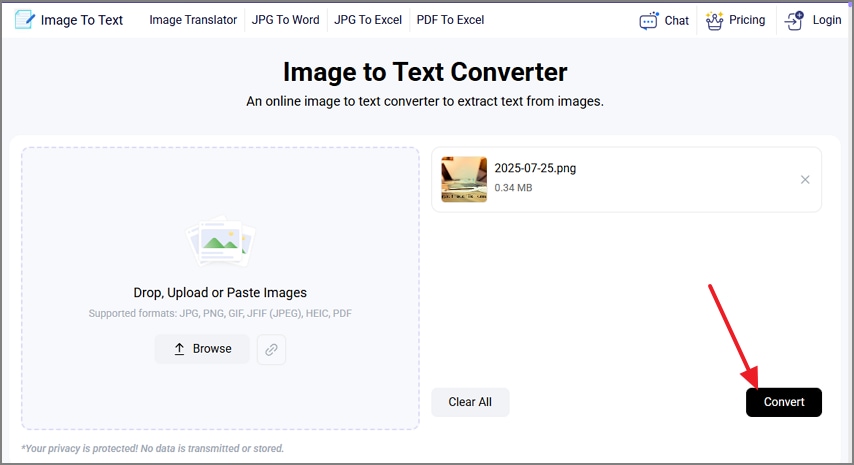854x465 pixels.
Task: Click the Image to Text Converter heading
Action: 425,72
